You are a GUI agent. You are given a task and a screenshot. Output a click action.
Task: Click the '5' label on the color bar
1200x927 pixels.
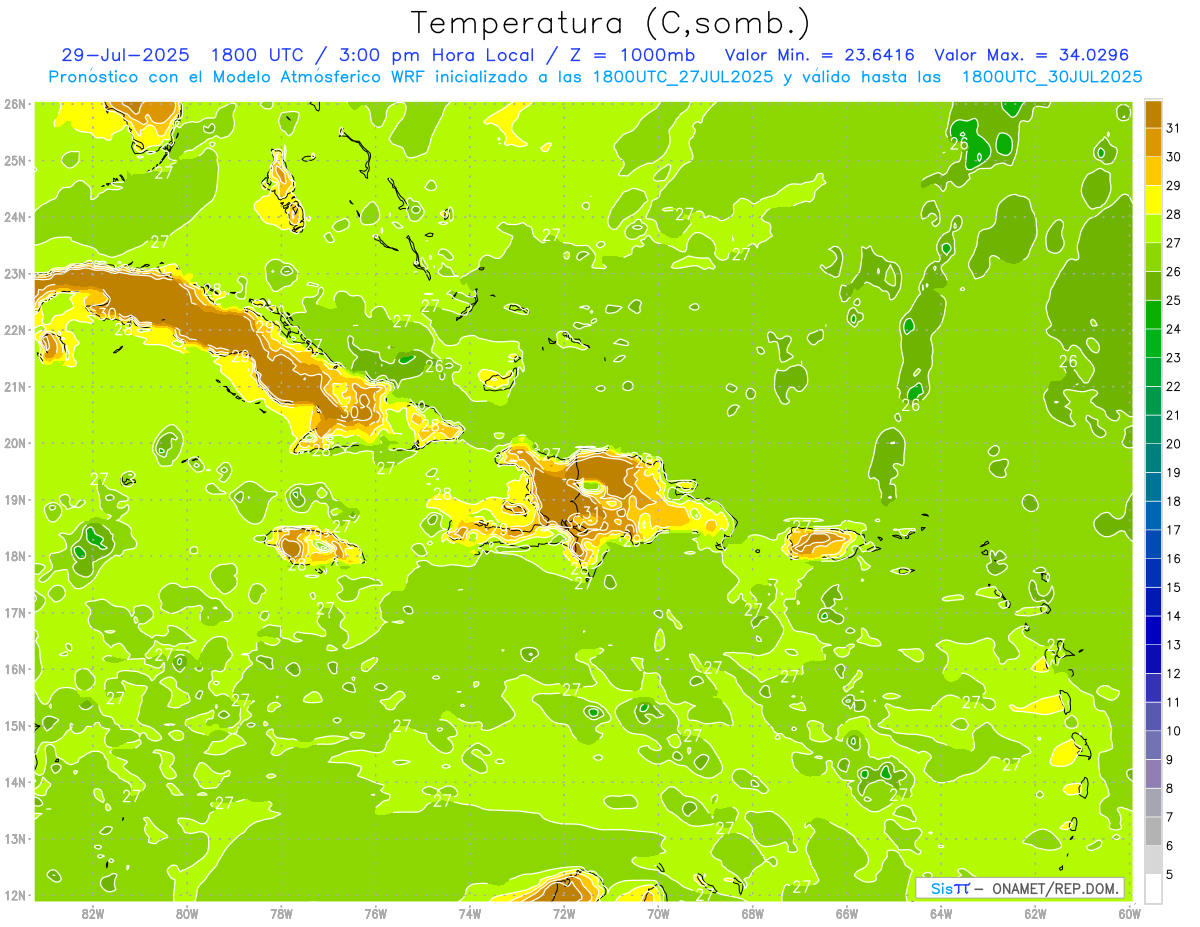1170,874
